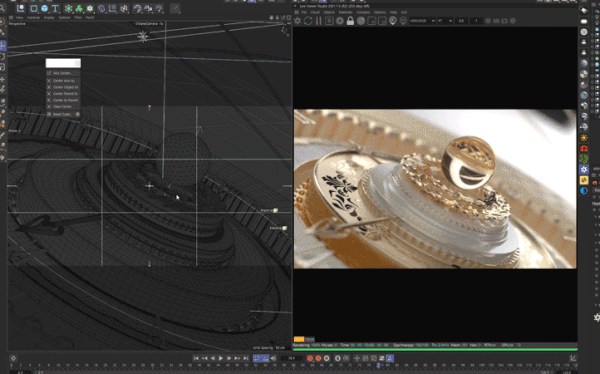Toggle the render region square in Live Viewer
The width and height of the screenshot is (600, 374).
pos(371,21)
